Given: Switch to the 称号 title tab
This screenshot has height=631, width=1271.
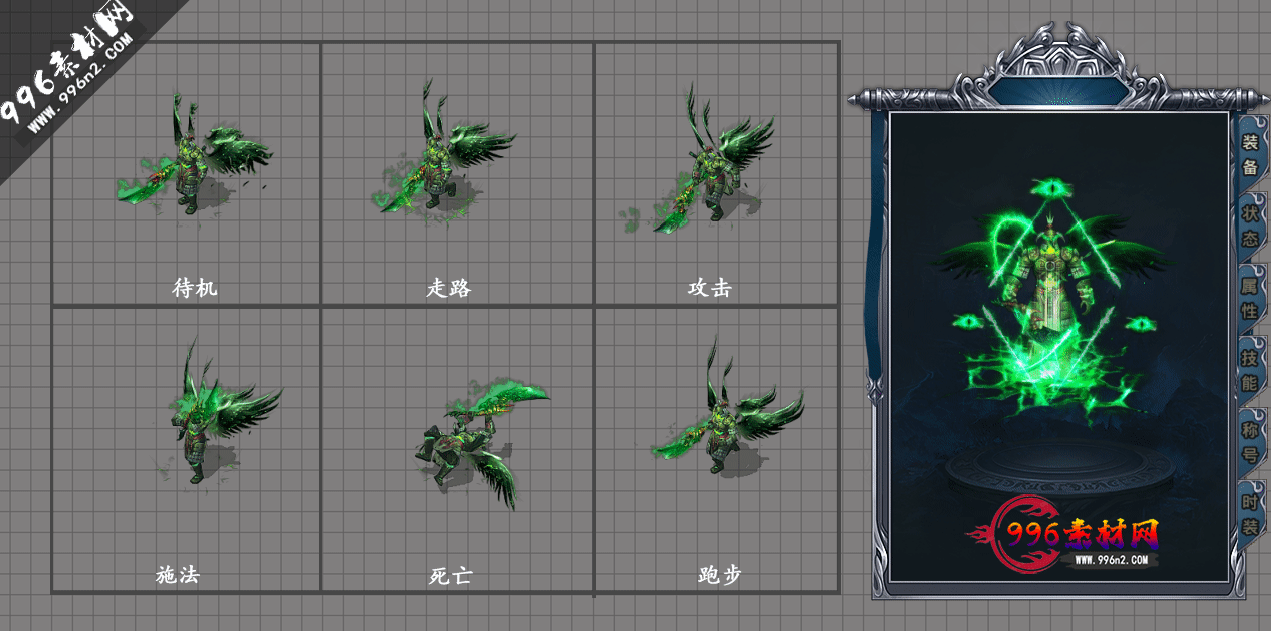Looking at the screenshot, I should click(1250, 441).
